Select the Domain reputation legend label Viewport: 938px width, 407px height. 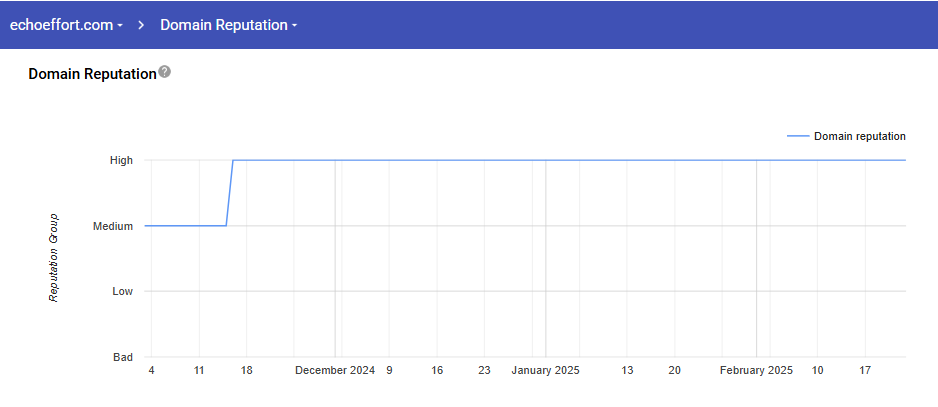point(859,136)
